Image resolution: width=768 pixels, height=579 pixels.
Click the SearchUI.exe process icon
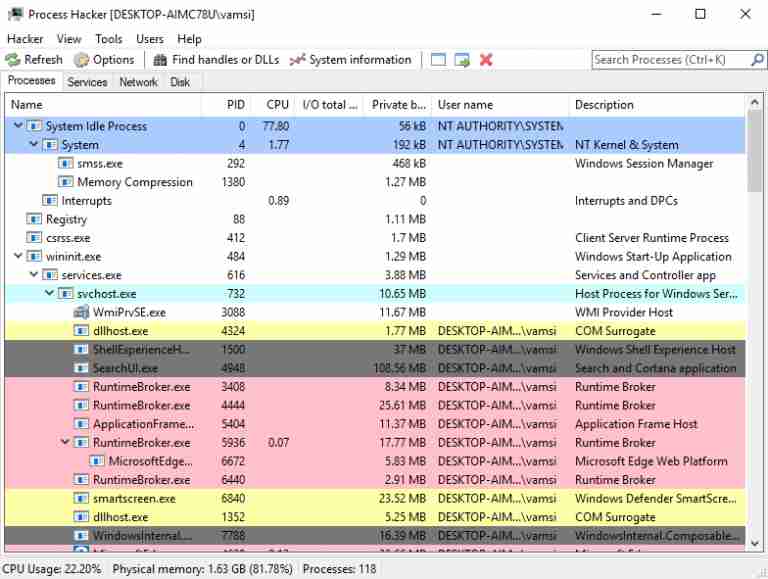click(x=81, y=368)
